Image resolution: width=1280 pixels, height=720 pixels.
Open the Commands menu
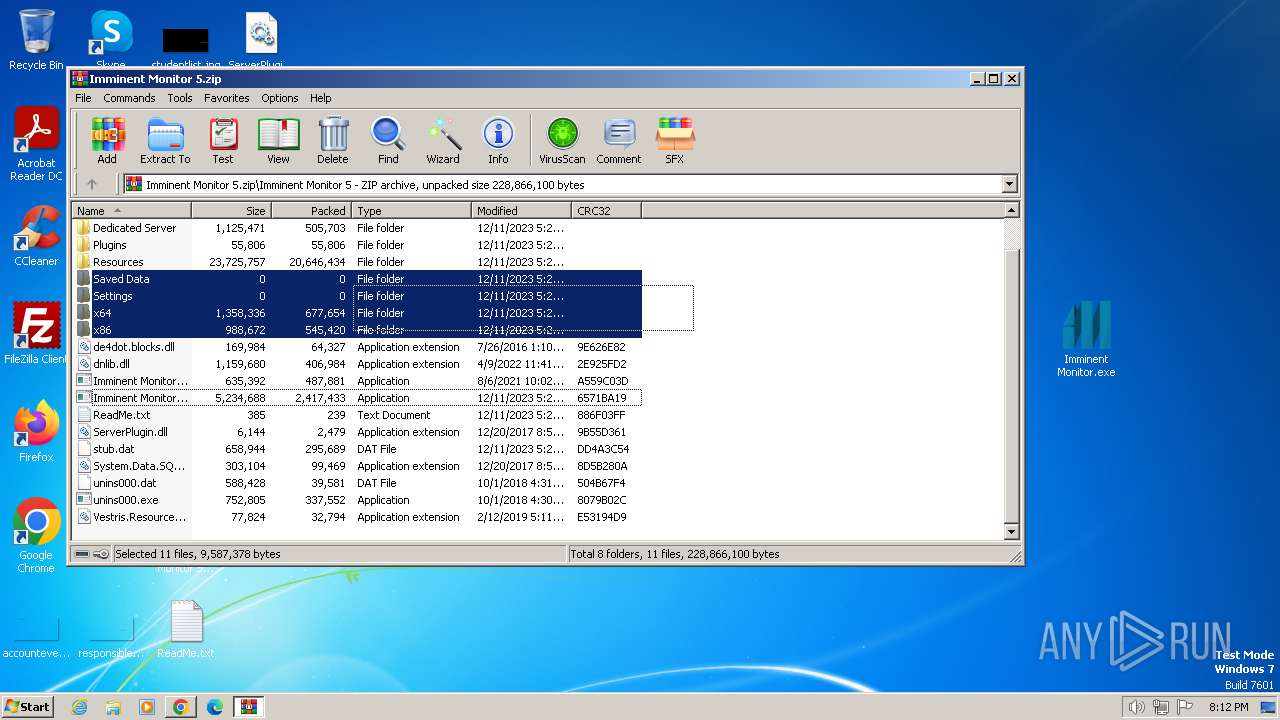129,98
